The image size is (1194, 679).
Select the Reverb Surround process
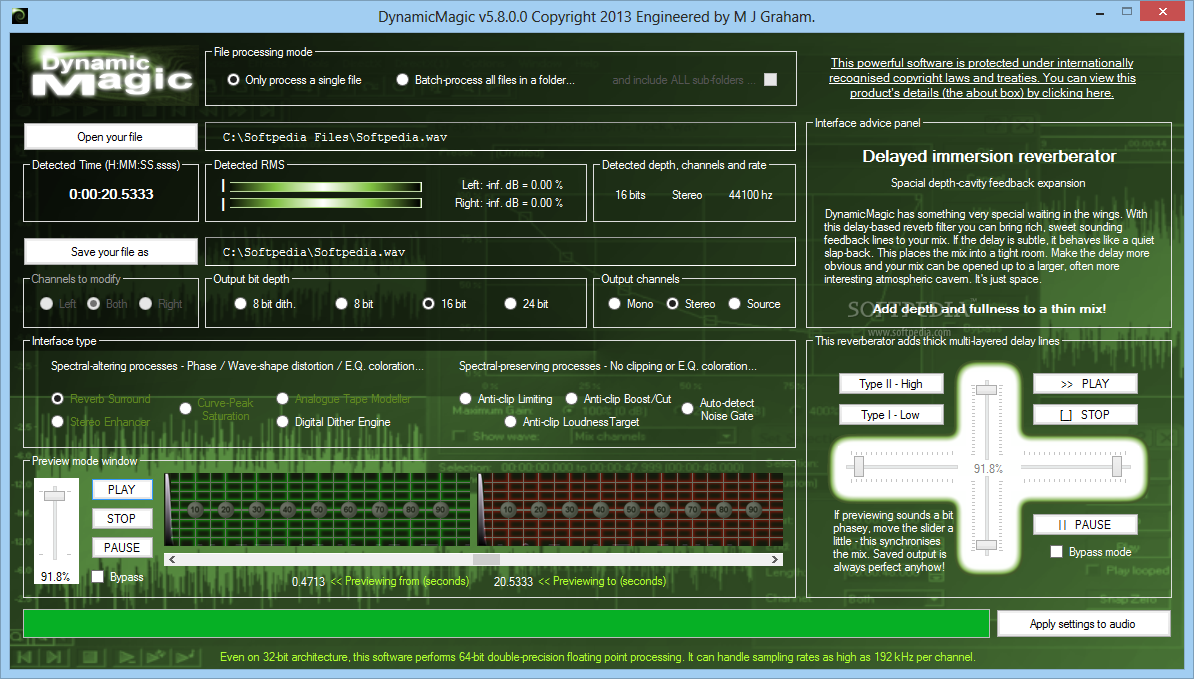coord(101,399)
